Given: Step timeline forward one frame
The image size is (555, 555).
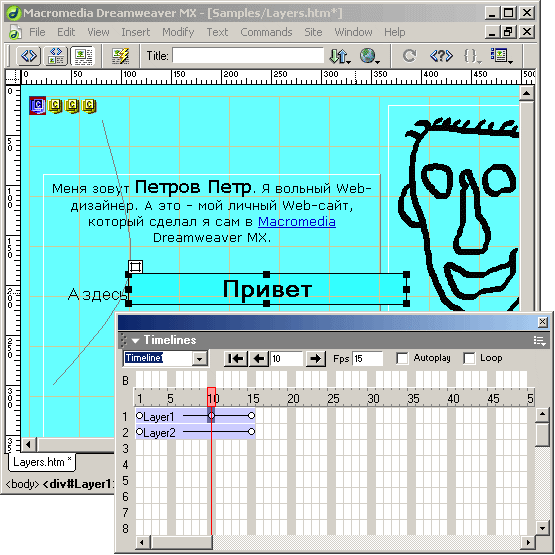Looking at the screenshot, I should click(x=315, y=359).
